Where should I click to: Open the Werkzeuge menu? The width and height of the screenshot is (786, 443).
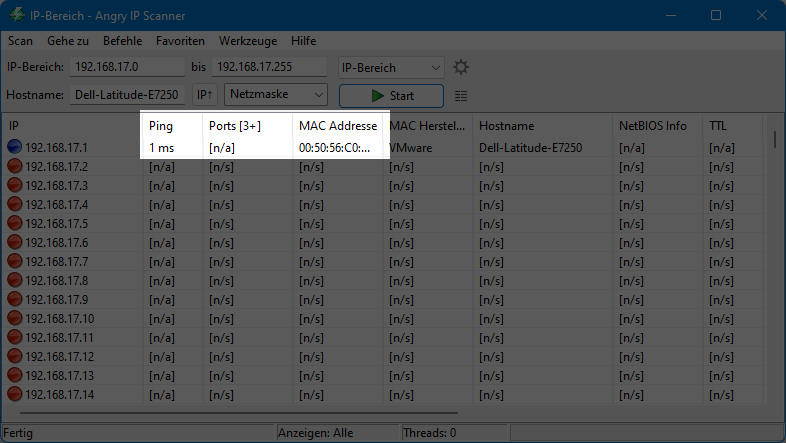tap(247, 41)
